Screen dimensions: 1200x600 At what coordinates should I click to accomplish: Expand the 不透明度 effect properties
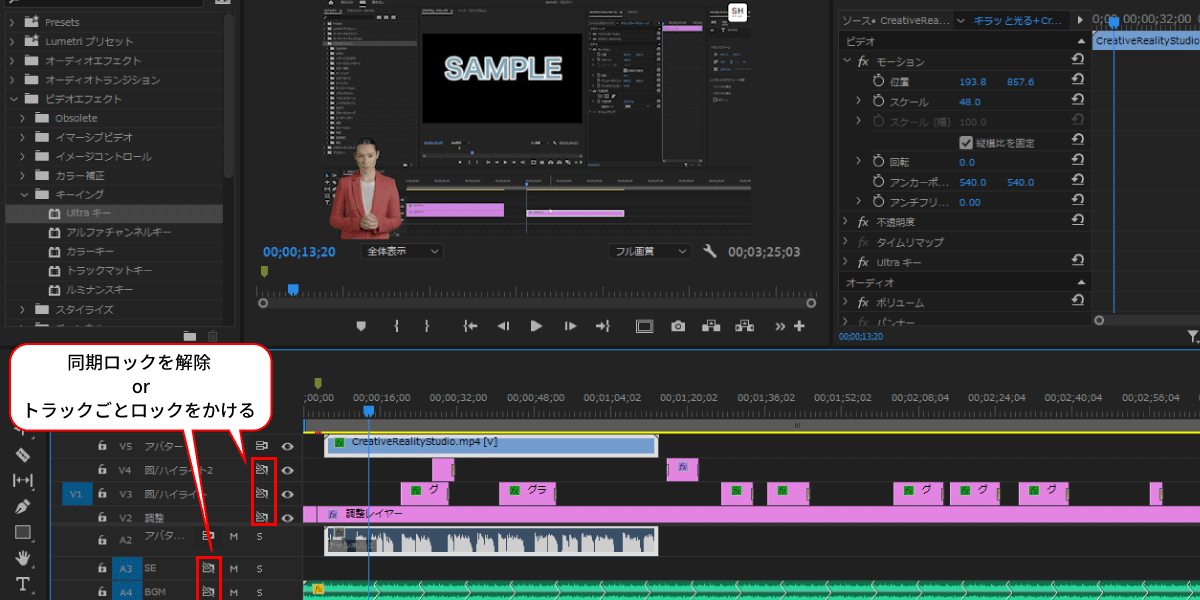click(846, 222)
